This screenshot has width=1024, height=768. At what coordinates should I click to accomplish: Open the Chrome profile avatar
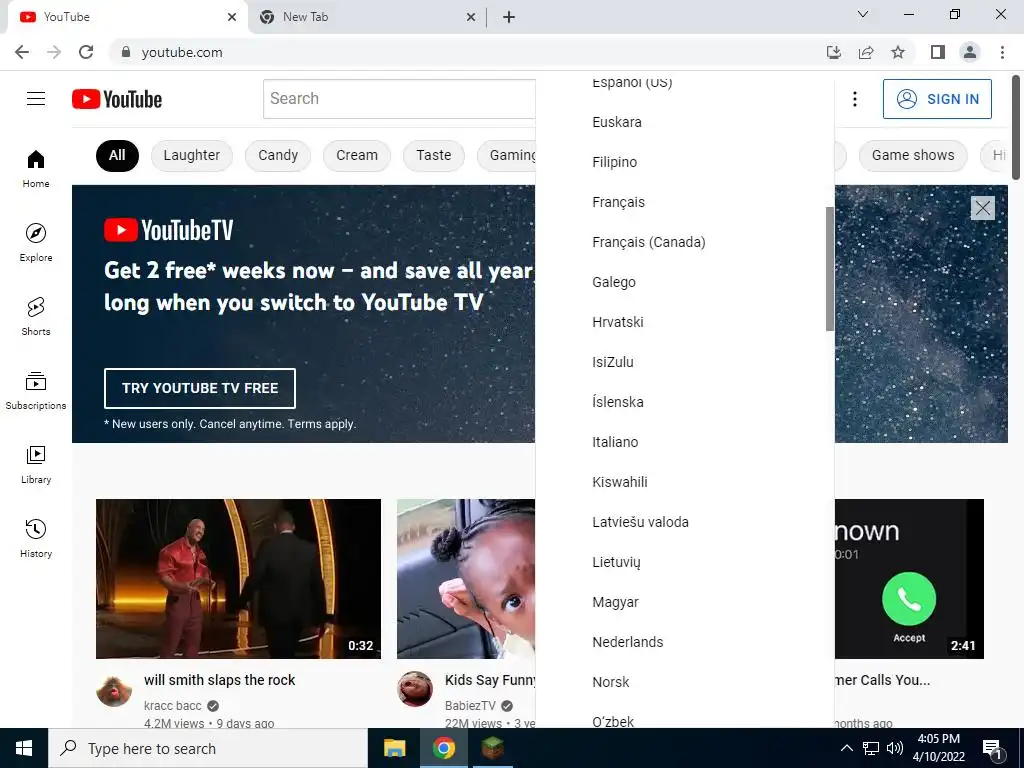coord(970,52)
